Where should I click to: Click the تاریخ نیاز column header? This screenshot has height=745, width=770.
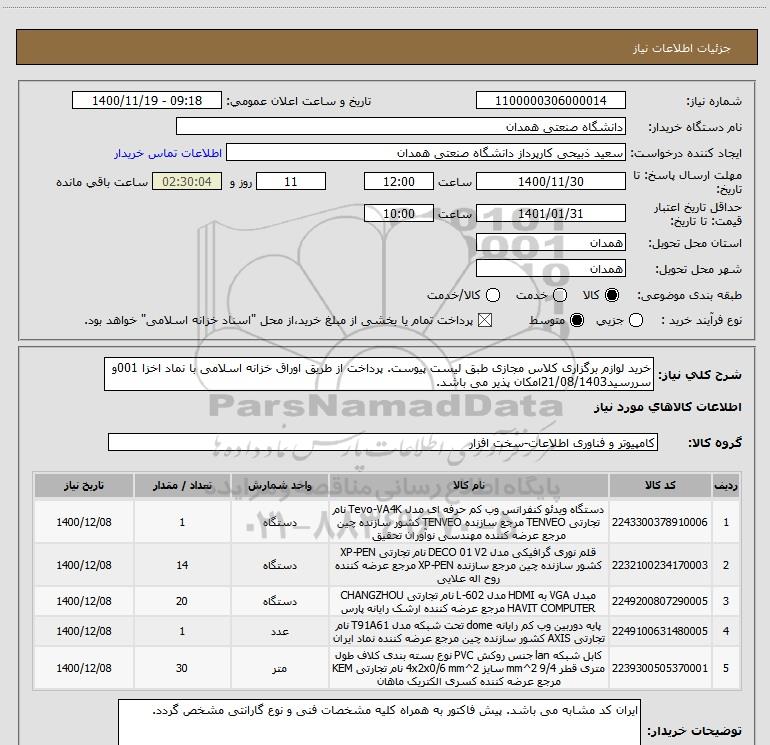point(84,485)
